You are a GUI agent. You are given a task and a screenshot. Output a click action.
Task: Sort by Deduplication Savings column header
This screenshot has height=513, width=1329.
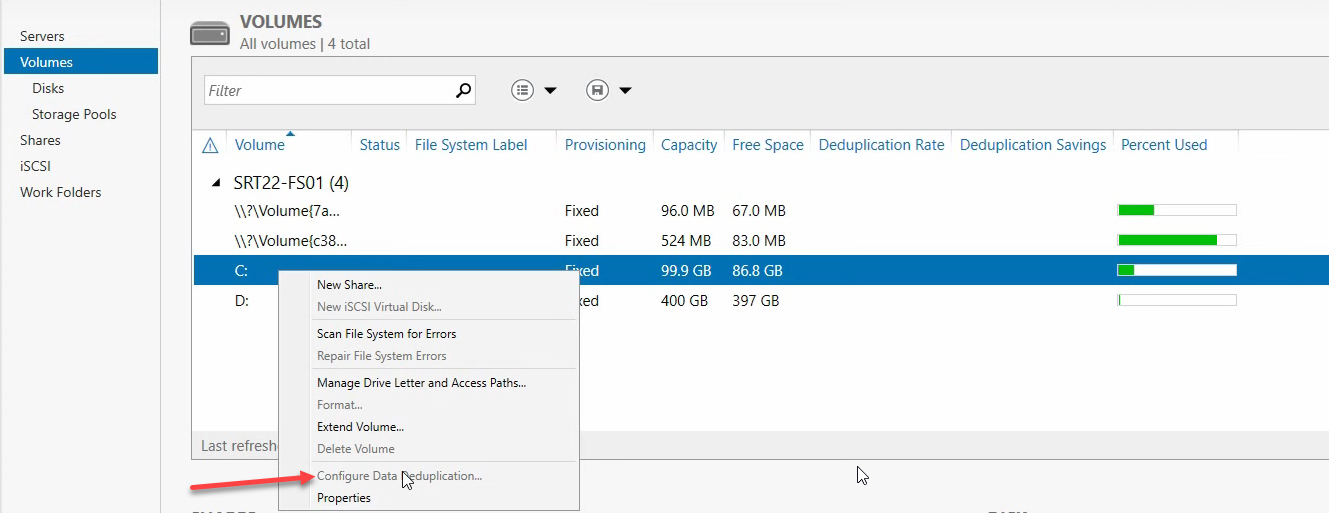click(1033, 145)
